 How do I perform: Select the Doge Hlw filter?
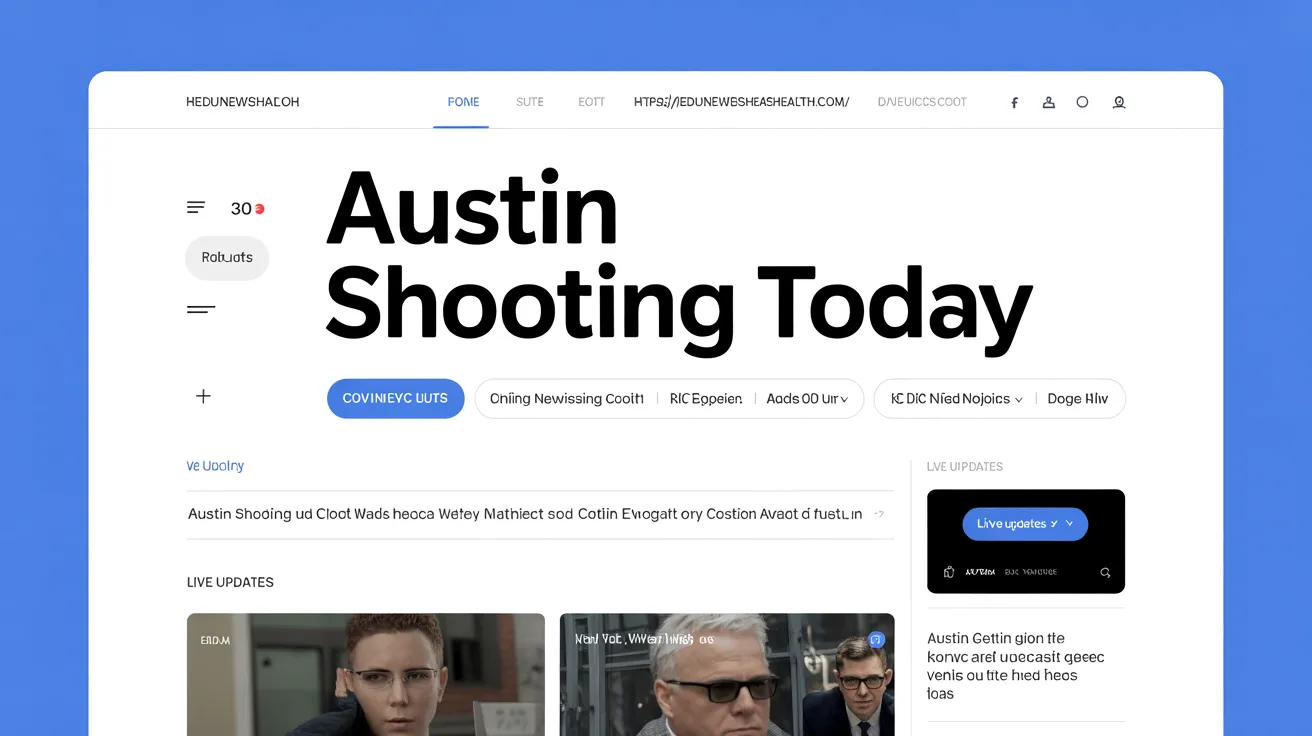1077,398
